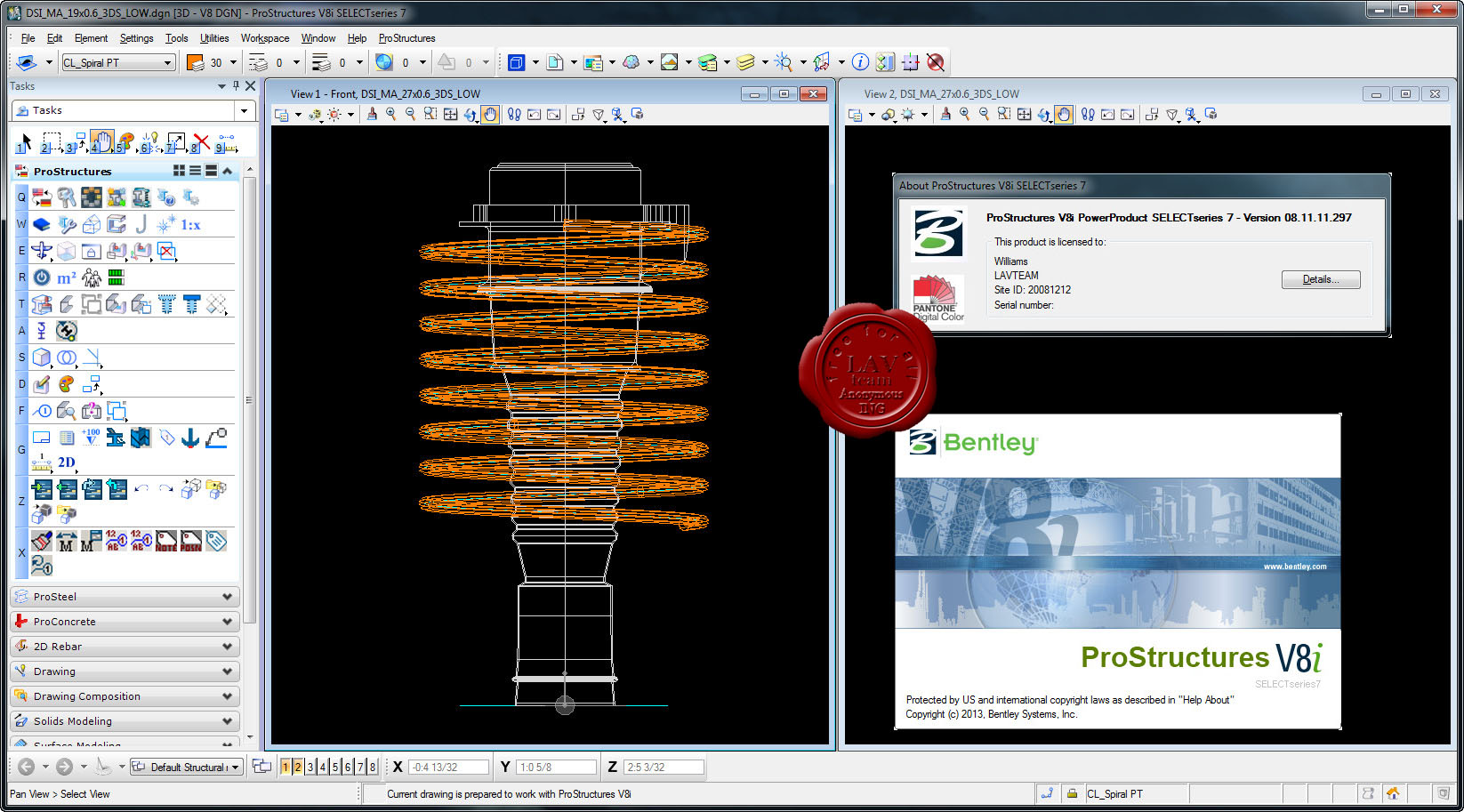
Task: Toggle view 8 button in view groups
Action: pyautogui.click(x=373, y=767)
